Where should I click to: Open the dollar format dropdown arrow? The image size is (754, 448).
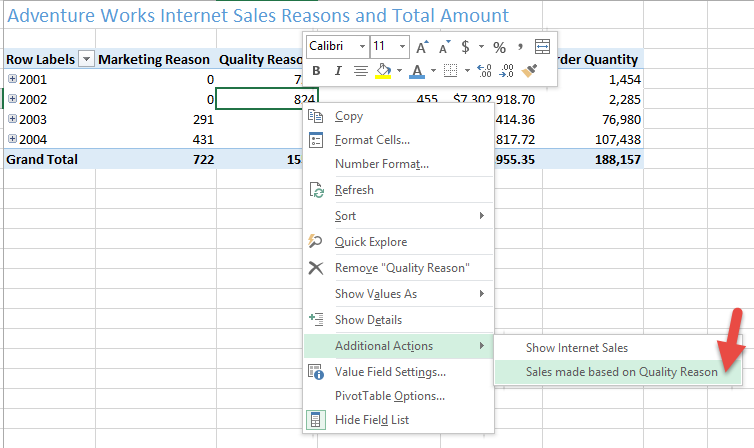pos(481,47)
